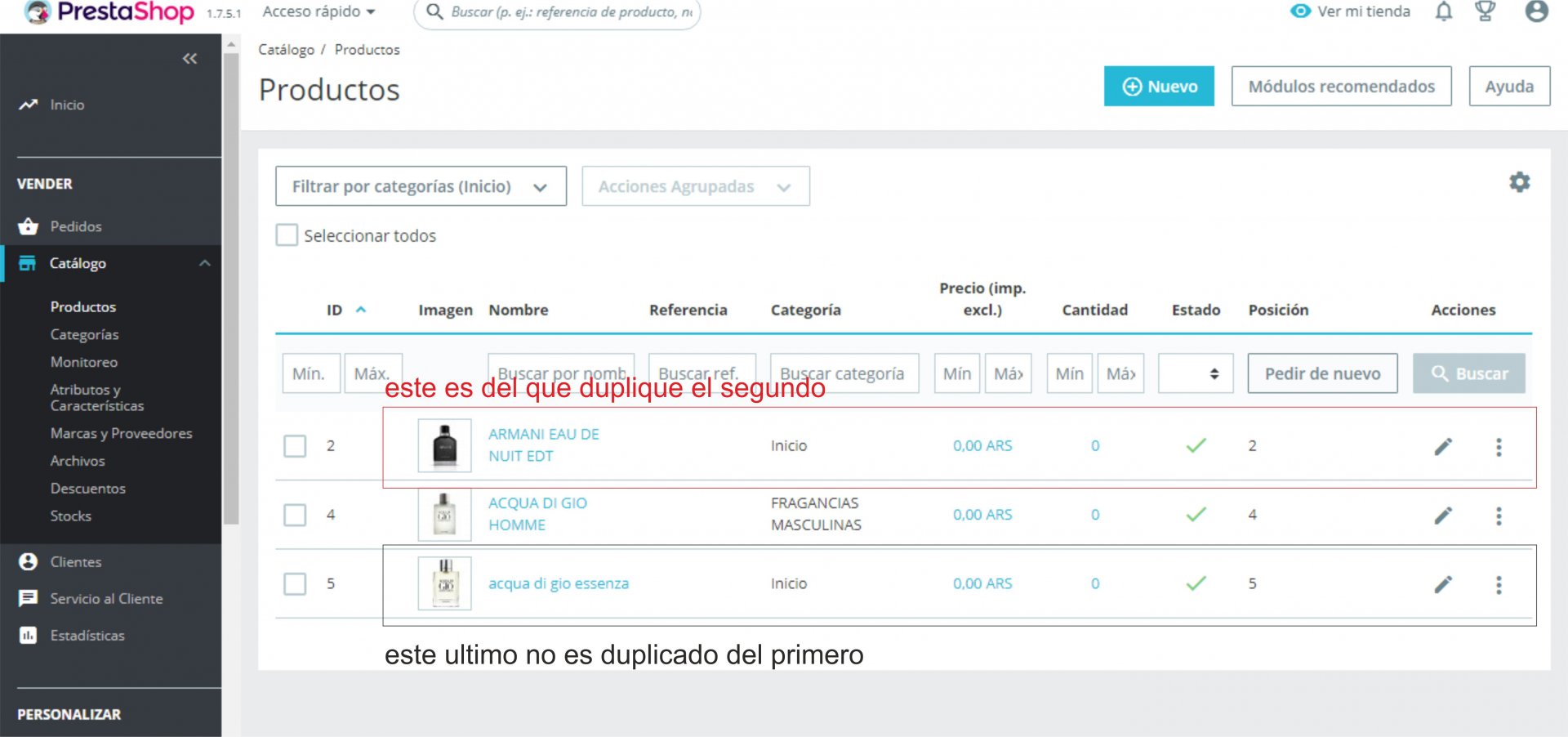This screenshot has width=1568, height=737.
Task: Click the Nuevo button
Action: point(1159,86)
